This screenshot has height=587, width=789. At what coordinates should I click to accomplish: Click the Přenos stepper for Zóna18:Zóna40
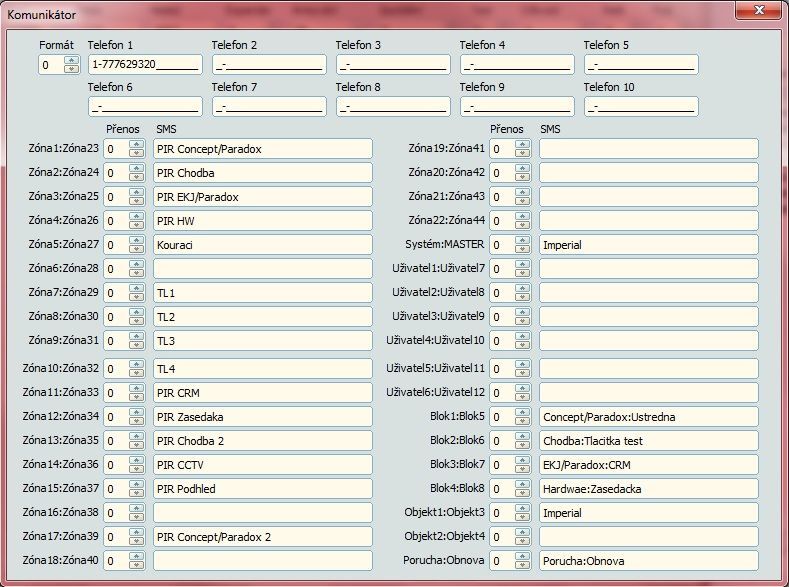(137, 561)
